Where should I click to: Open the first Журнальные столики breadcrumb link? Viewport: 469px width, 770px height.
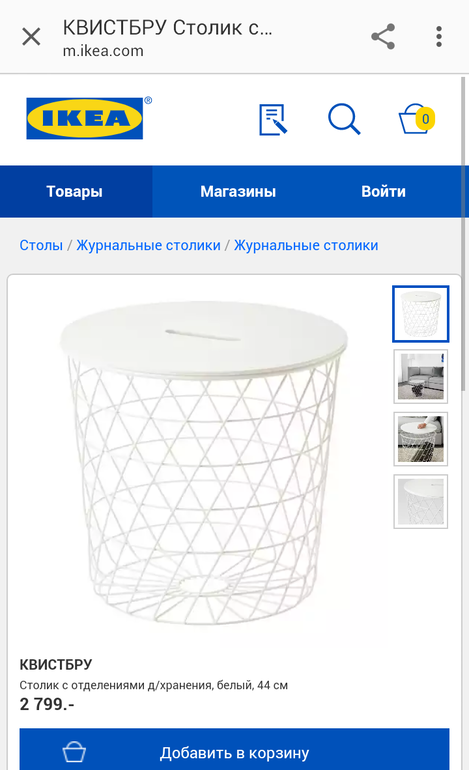148,245
